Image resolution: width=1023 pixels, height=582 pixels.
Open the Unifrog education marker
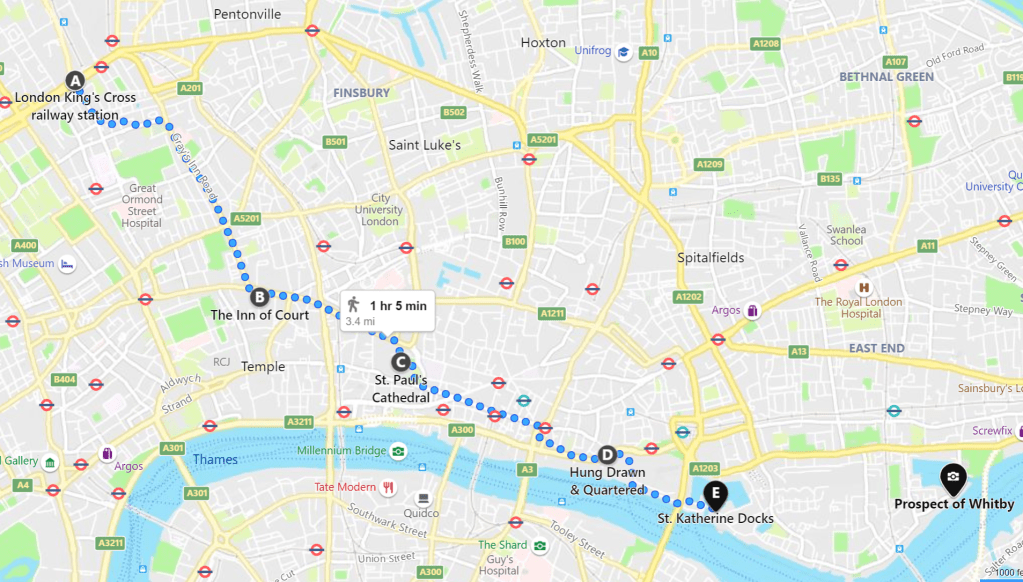click(x=624, y=52)
